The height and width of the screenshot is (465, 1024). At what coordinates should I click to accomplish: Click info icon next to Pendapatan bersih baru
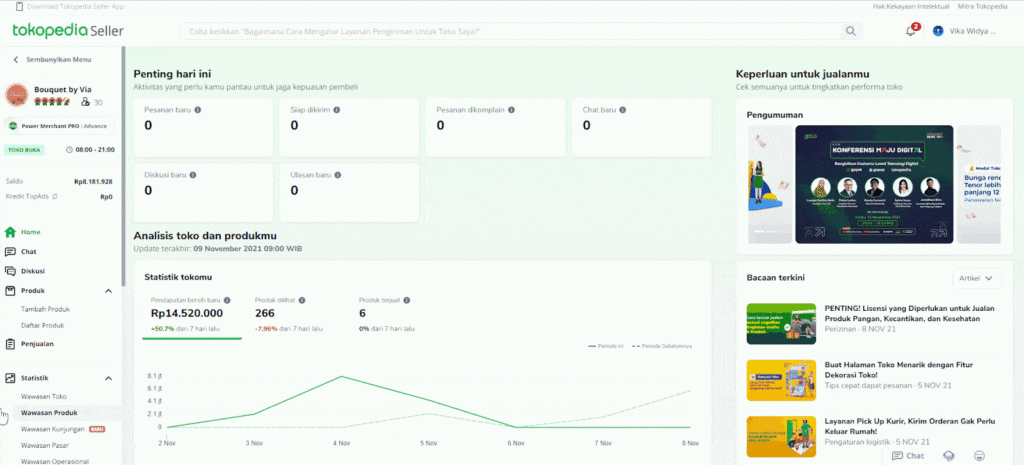coord(227,300)
